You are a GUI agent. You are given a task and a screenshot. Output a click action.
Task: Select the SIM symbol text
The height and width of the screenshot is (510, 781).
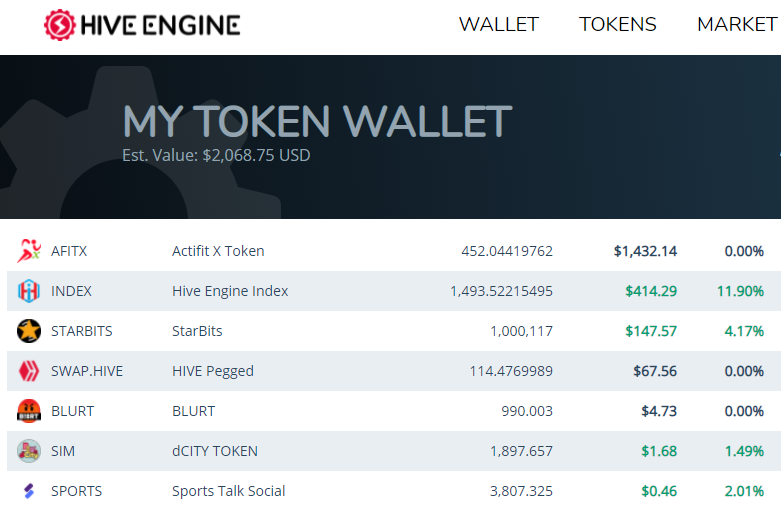tap(63, 451)
